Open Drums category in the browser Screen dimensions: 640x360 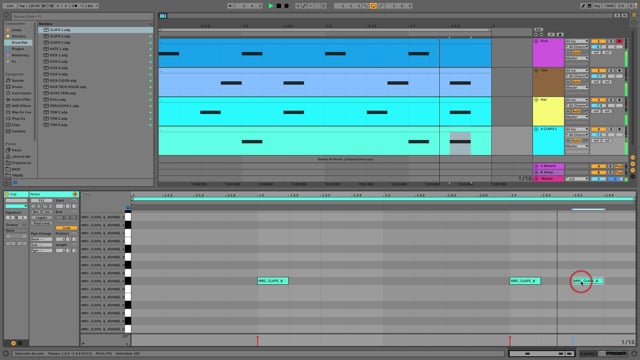pos(17,87)
